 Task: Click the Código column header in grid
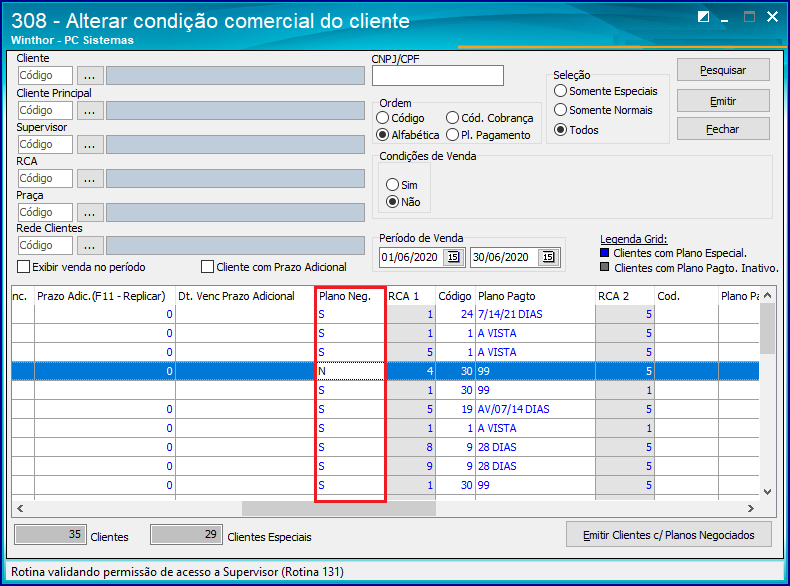pos(455,296)
